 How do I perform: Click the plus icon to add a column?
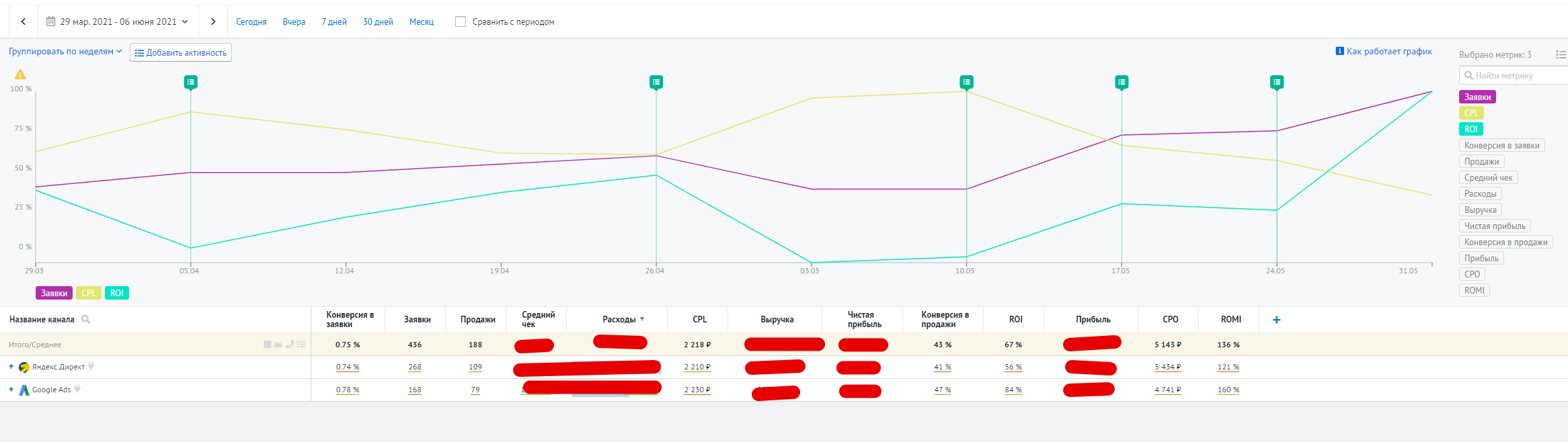point(1276,320)
